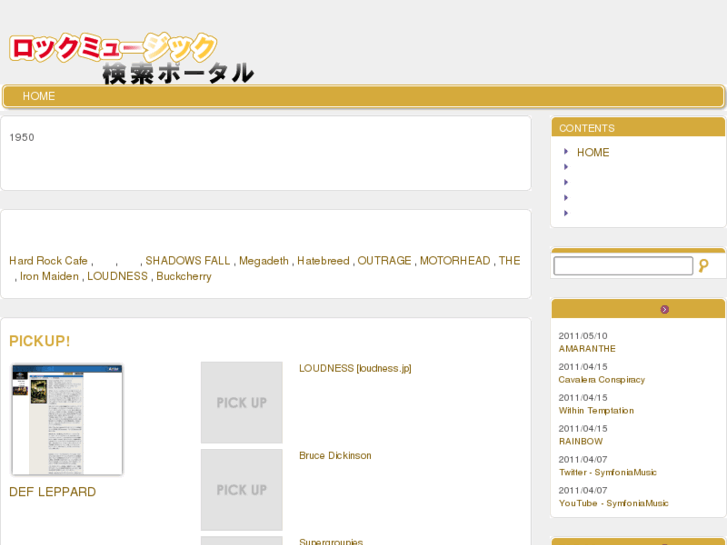
Task: Open HOME in the gold navigation bar
Action: tap(39, 96)
